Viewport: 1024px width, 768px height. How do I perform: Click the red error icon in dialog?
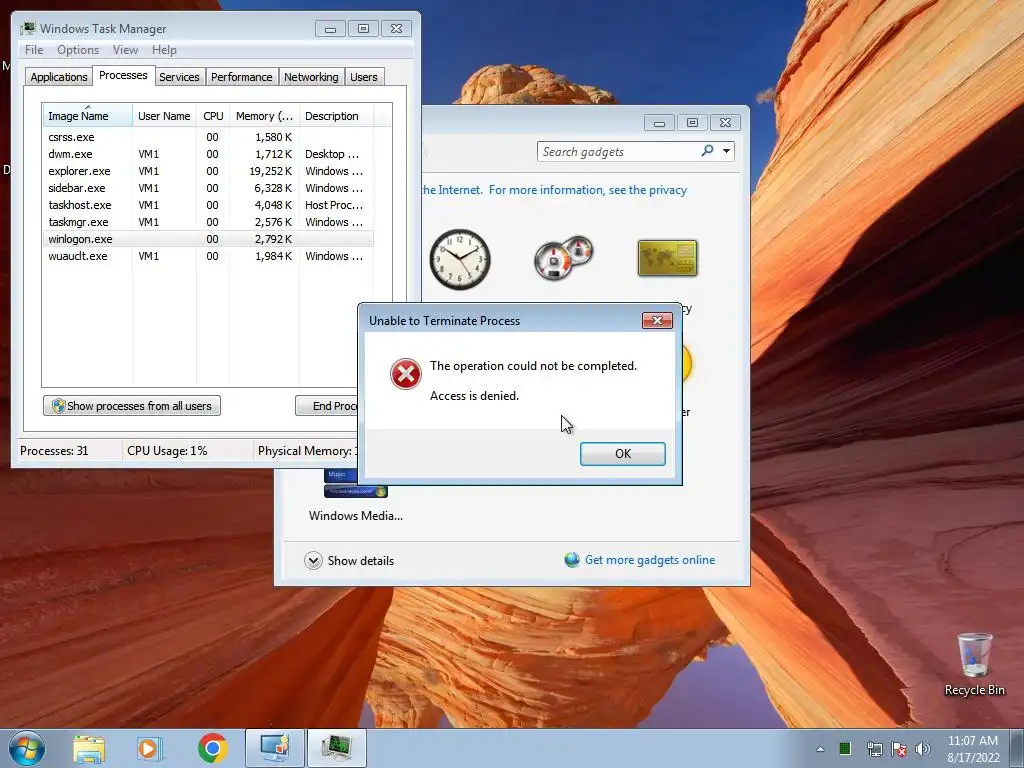(x=406, y=374)
